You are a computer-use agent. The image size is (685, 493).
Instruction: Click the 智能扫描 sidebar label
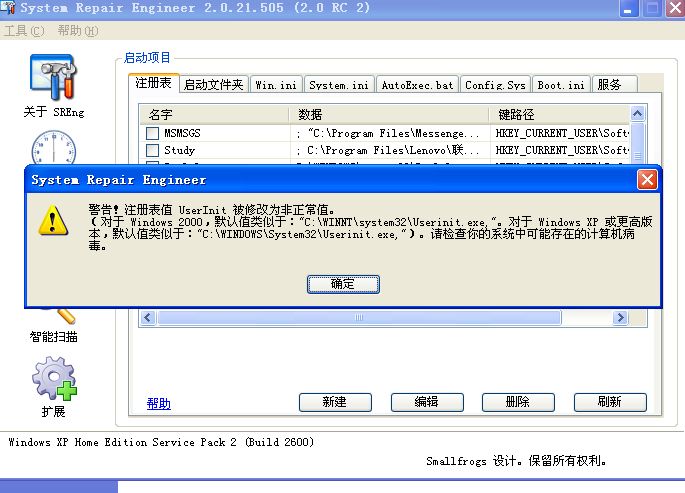tap(53, 337)
